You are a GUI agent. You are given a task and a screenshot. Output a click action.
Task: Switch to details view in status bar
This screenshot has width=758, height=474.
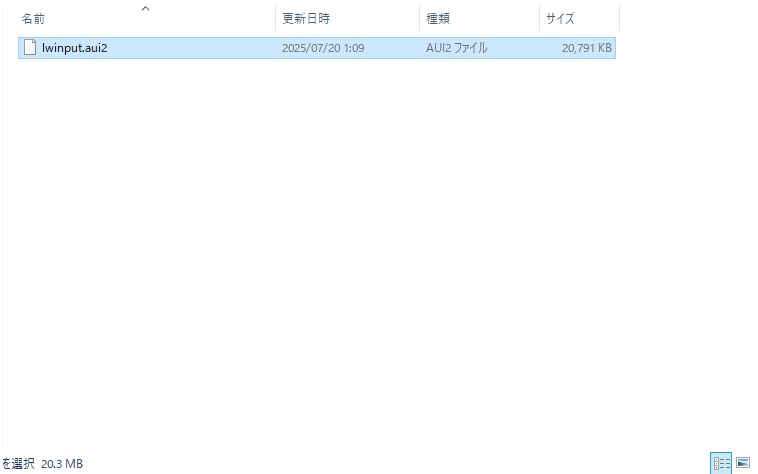tap(721, 463)
